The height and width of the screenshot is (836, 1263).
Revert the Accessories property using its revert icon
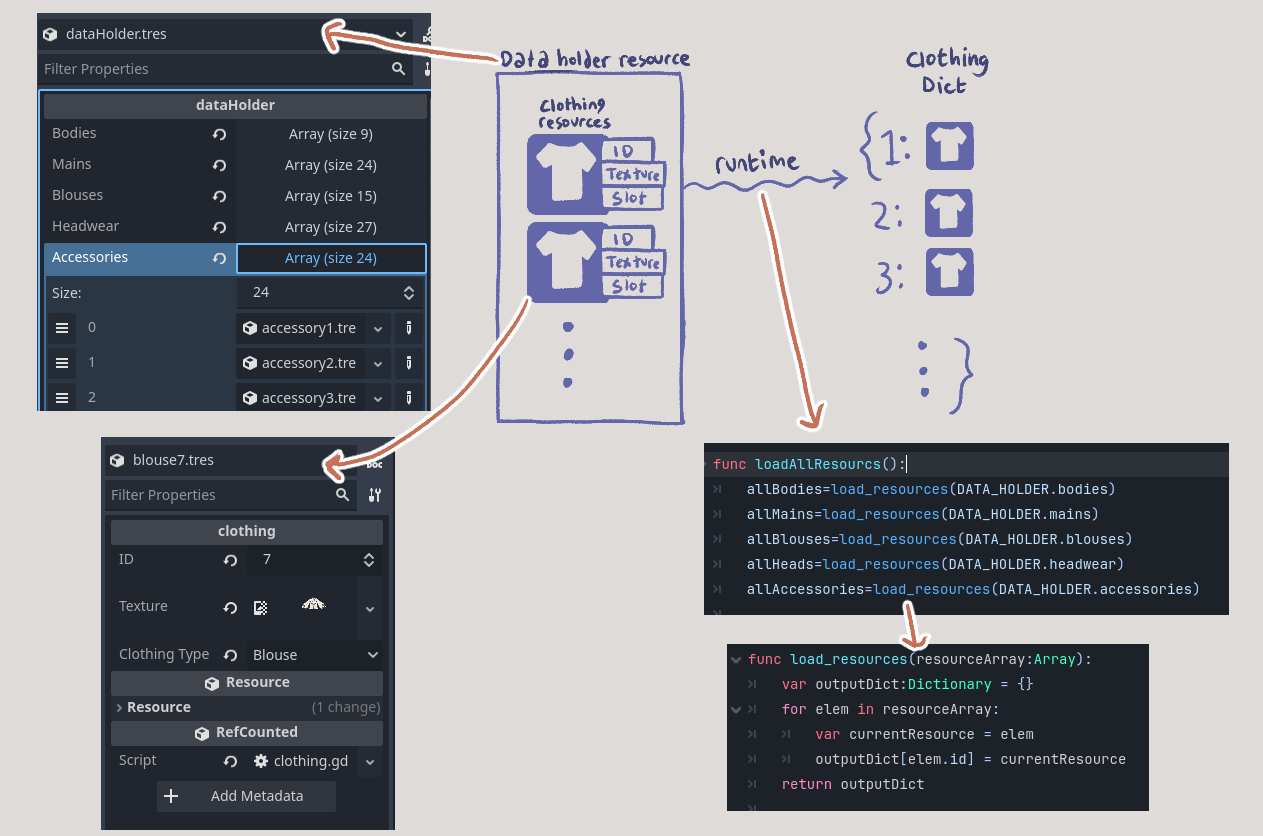click(219, 258)
